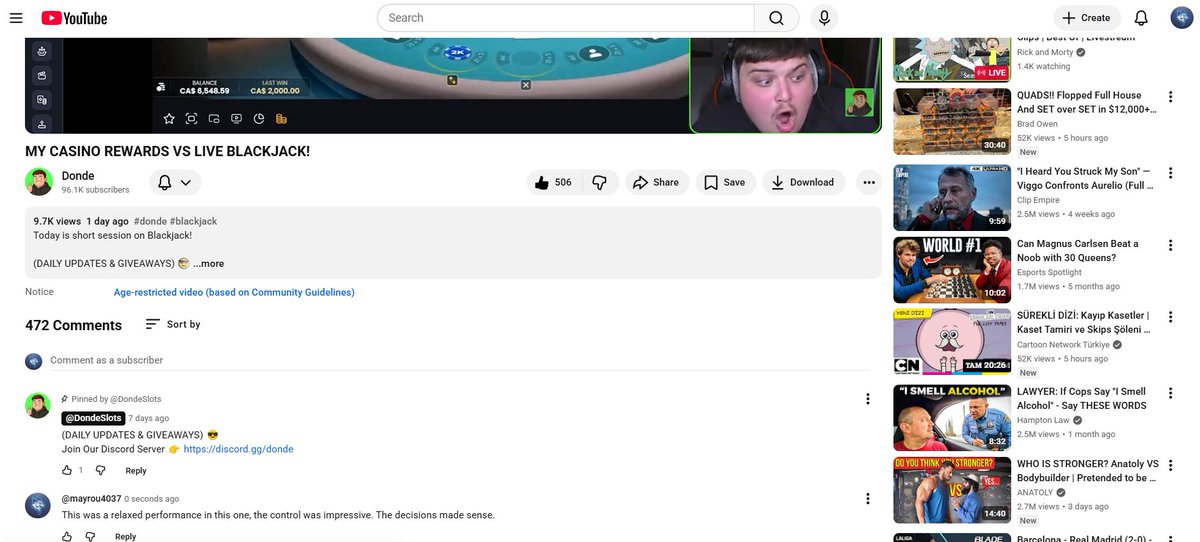Open the Create menu
The height and width of the screenshot is (542, 1200).
click(x=1086, y=18)
